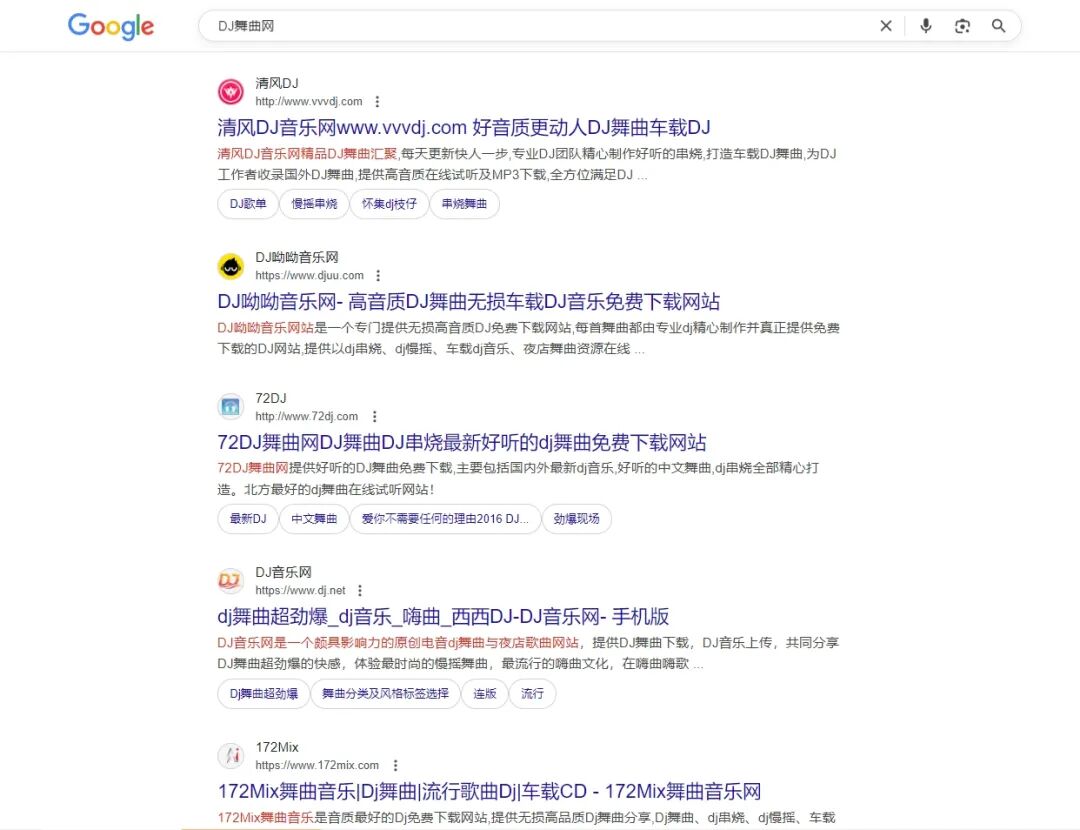The image size is (1080, 830).
Task: Select the DJ歌单 sitelink chip
Action: click(248, 204)
